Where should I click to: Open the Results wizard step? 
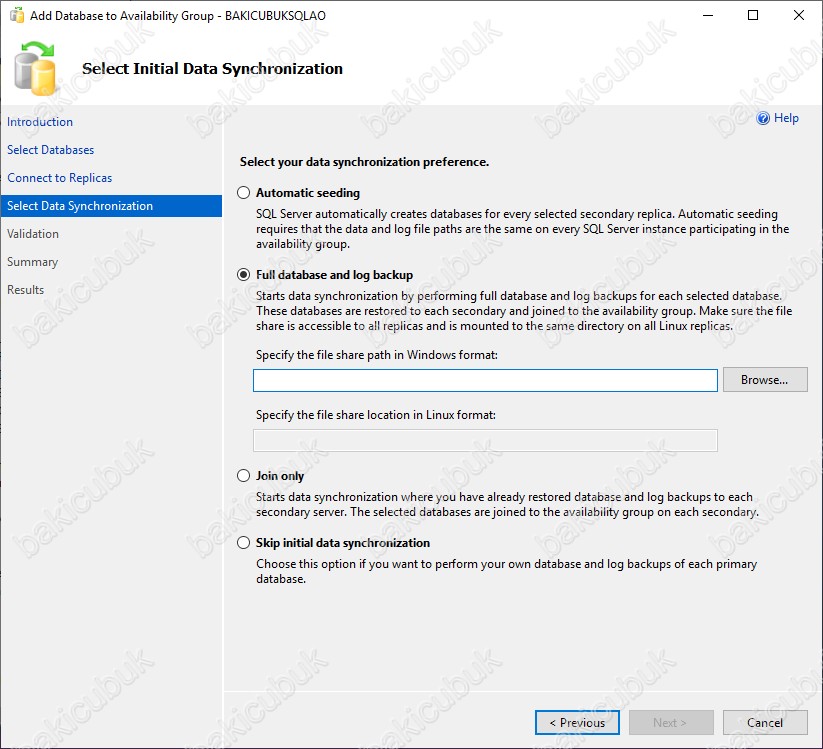[x=25, y=290]
